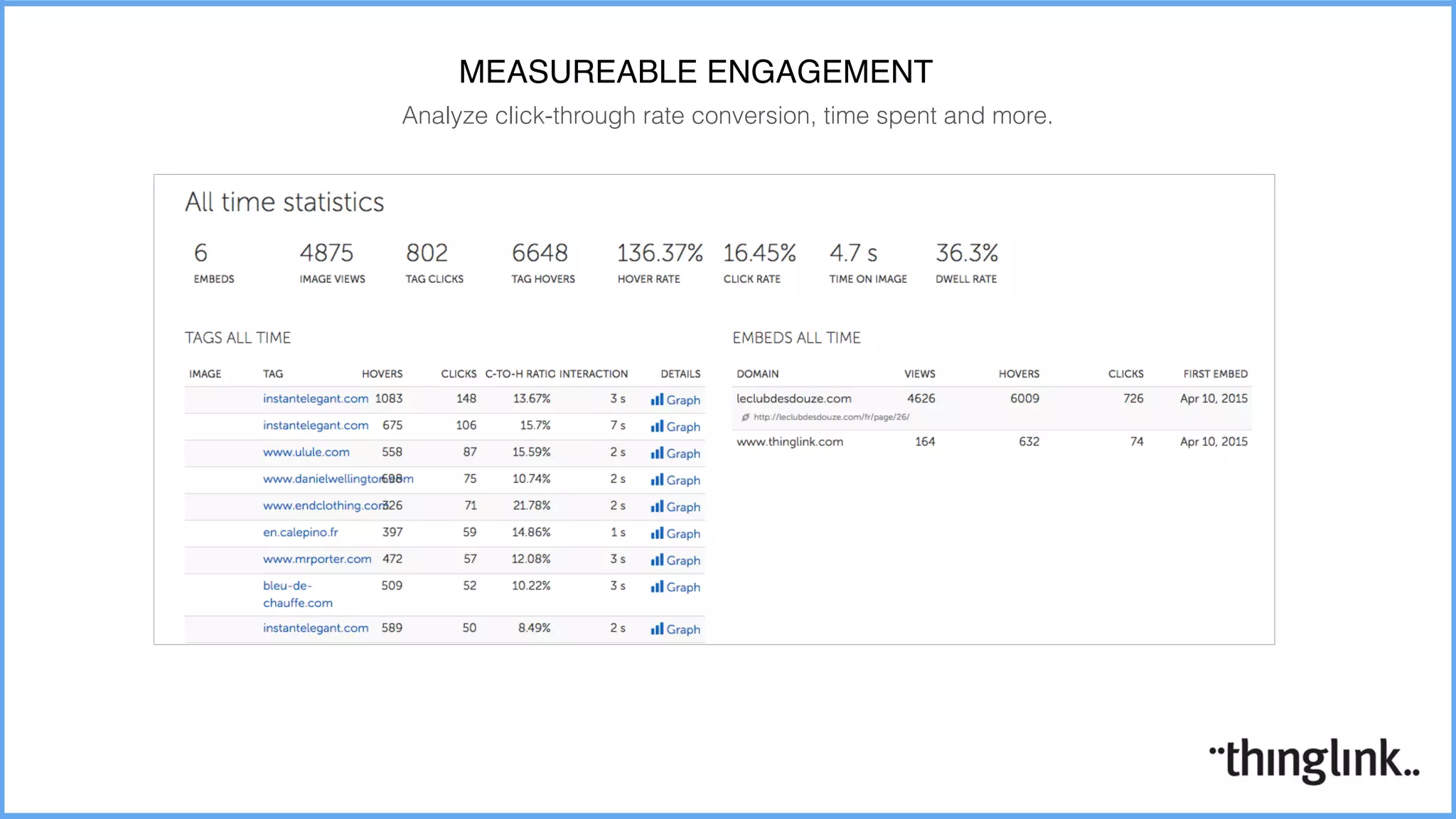Open the www.ulule.com tag link
This screenshot has height=819, width=1456.
[306, 452]
